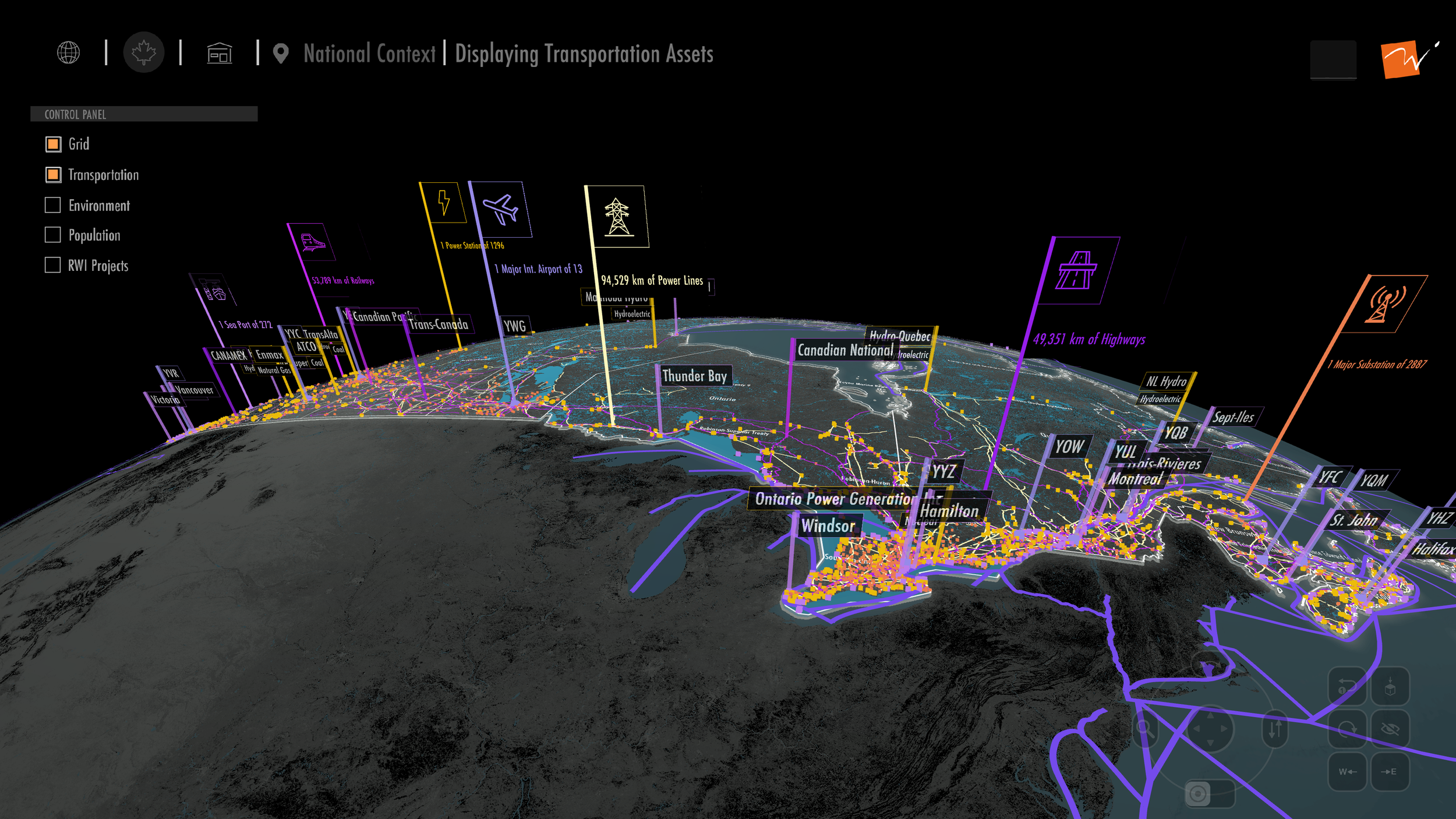This screenshot has width=1456, height=819.
Task: Click the up-down tilt arrows control
Action: coord(1275,728)
